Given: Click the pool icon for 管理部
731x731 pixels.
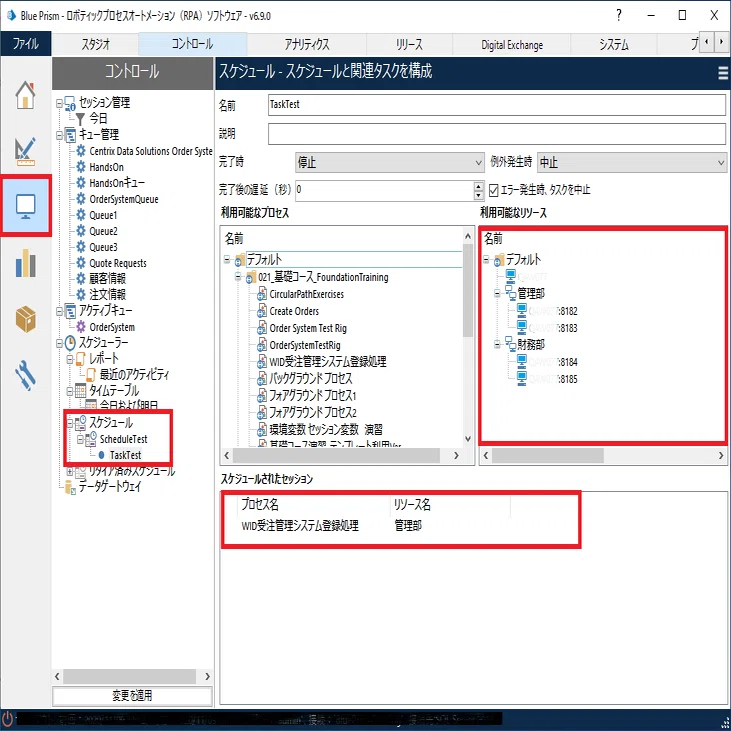Looking at the screenshot, I should point(510,293).
